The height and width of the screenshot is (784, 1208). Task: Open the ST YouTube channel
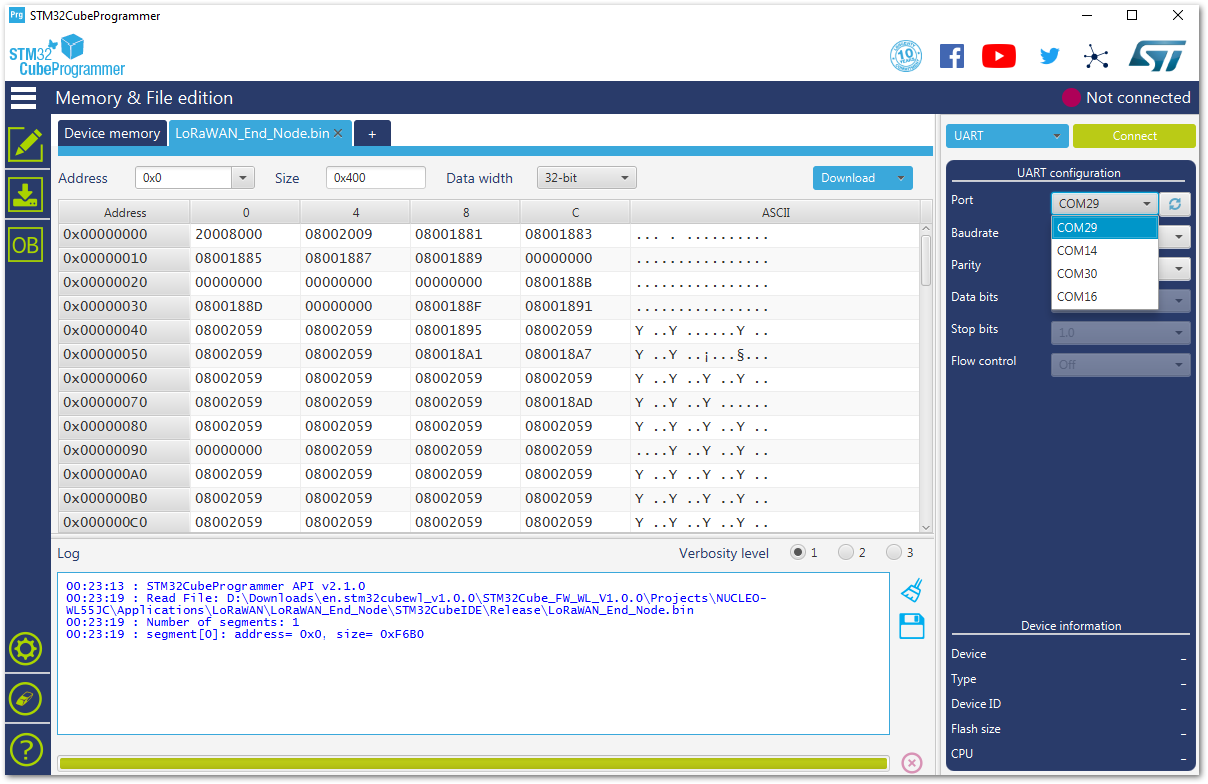click(x=999, y=56)
